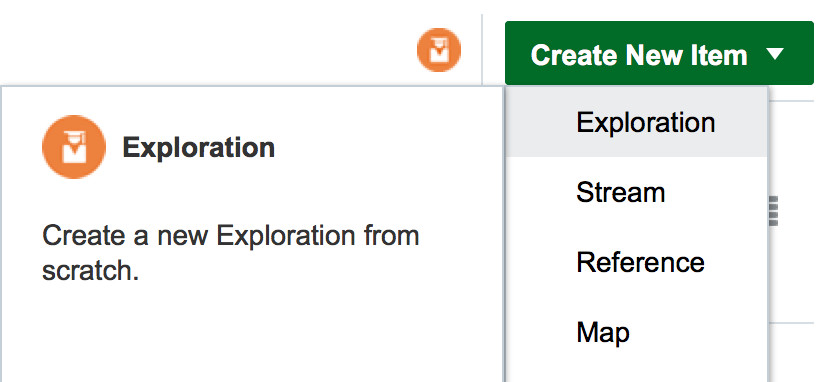The height and width of the screenshot is (382, 832).
Task: Expand the Create New Item dropdown arrow
Action: pos(775,53)
